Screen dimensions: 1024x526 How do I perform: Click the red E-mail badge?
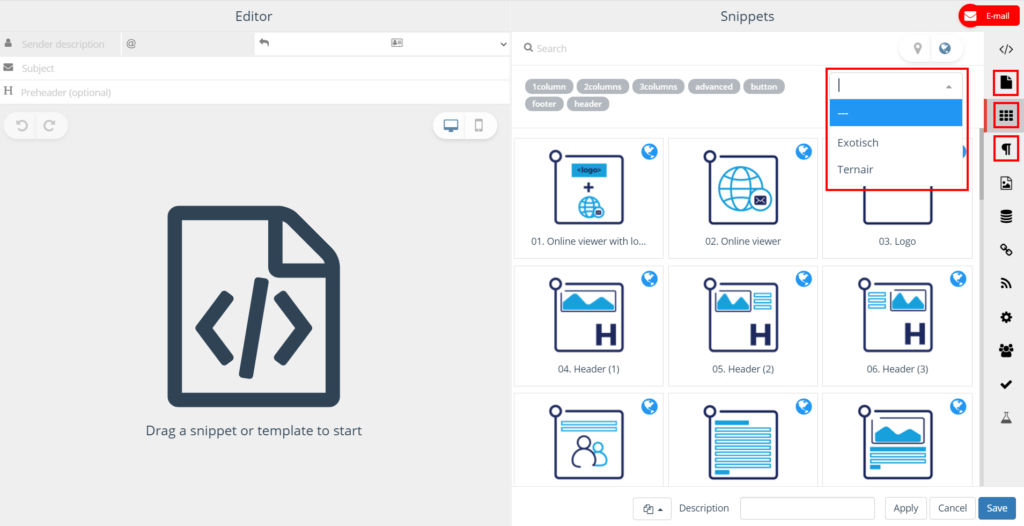pos(987,16)
